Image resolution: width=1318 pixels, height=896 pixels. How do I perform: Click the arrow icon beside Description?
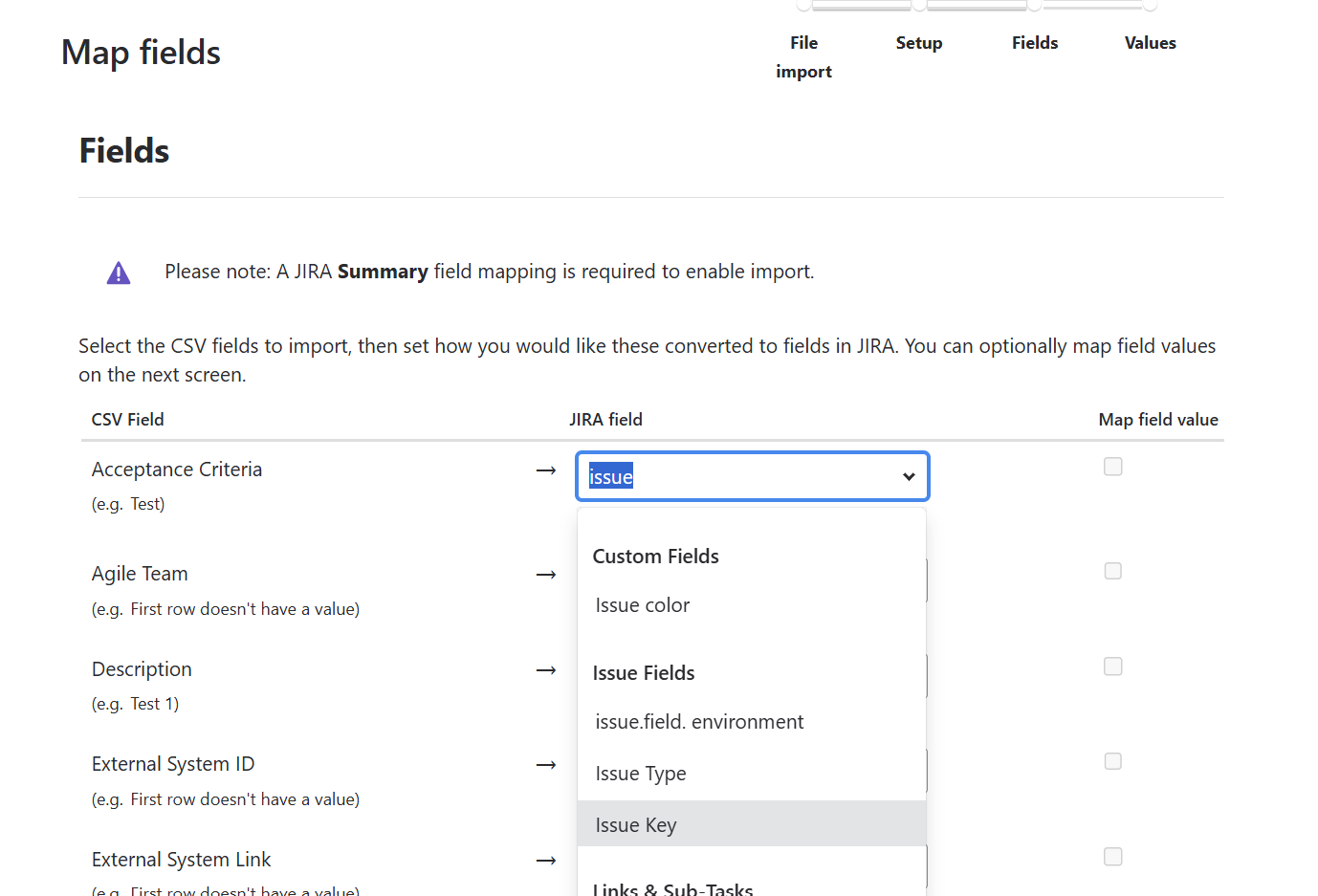coord(546,670)
